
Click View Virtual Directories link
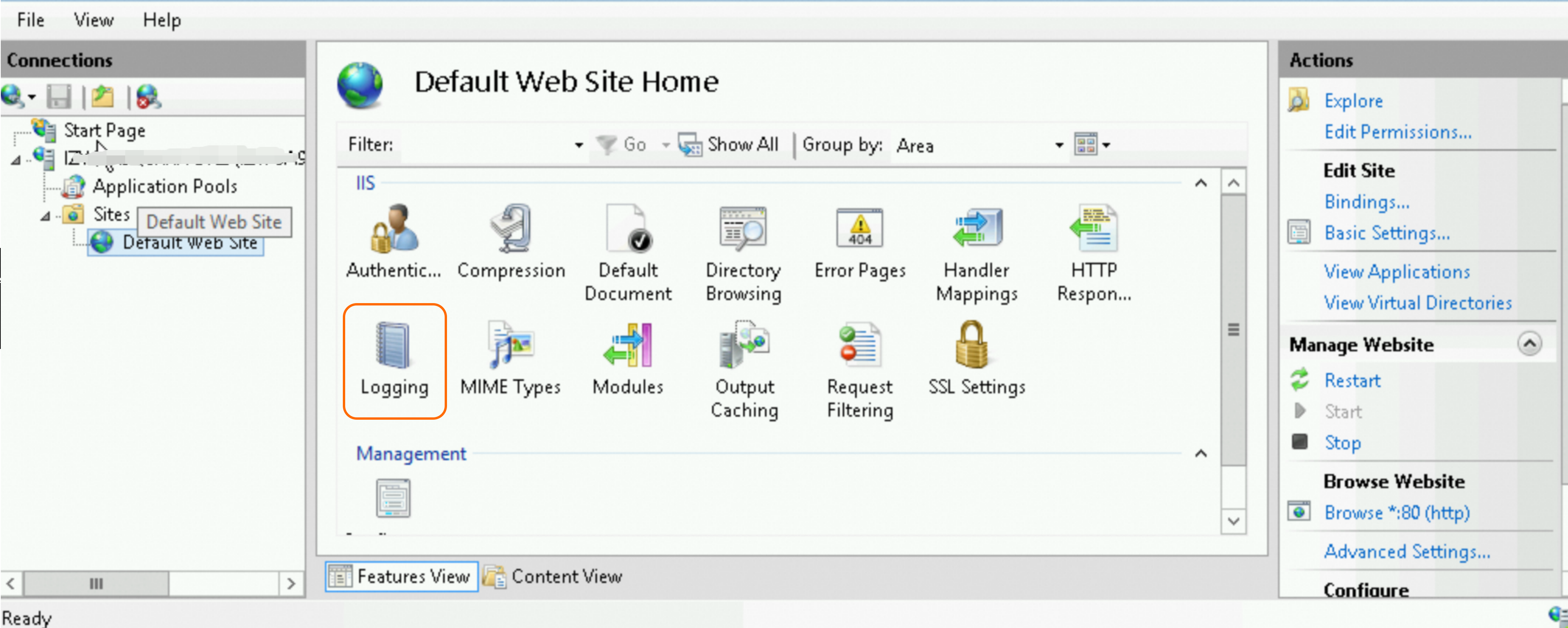pyautogui.click(x=1418, y=302)
